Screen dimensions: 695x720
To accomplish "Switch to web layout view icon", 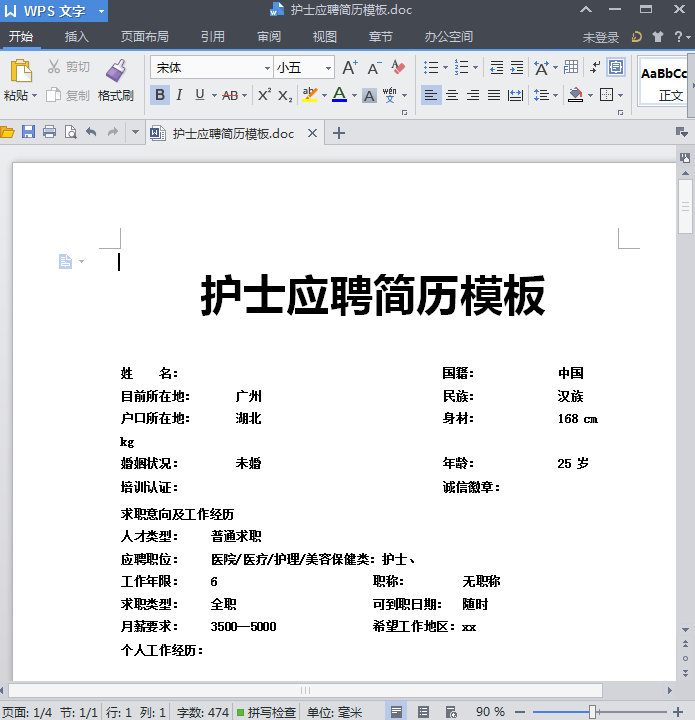I will point(451,712).
